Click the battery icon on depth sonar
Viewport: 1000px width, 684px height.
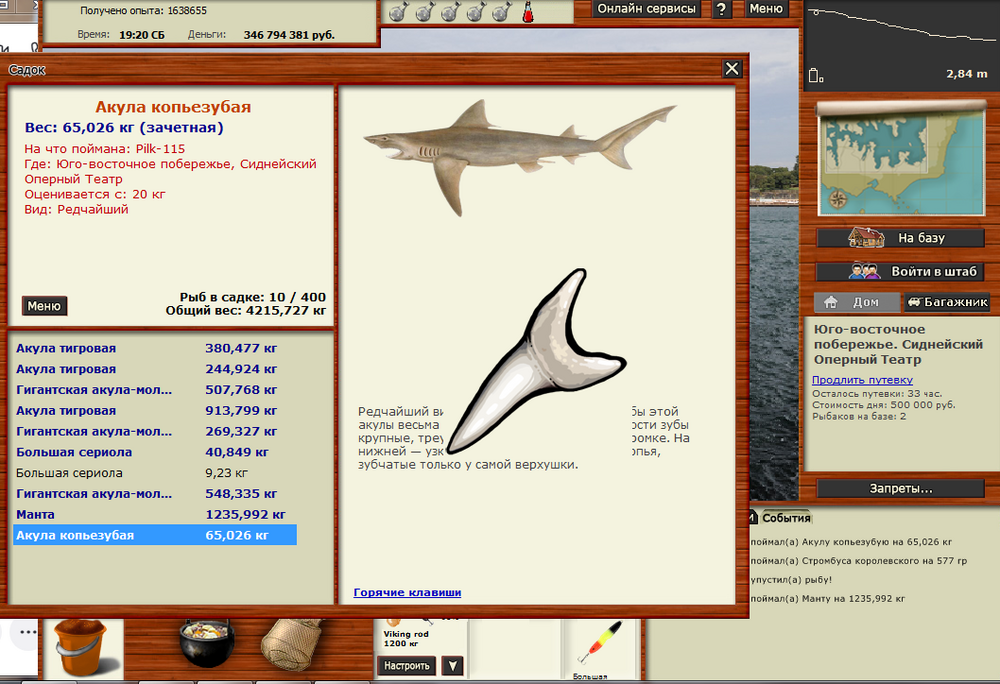[x=815, y=75]
